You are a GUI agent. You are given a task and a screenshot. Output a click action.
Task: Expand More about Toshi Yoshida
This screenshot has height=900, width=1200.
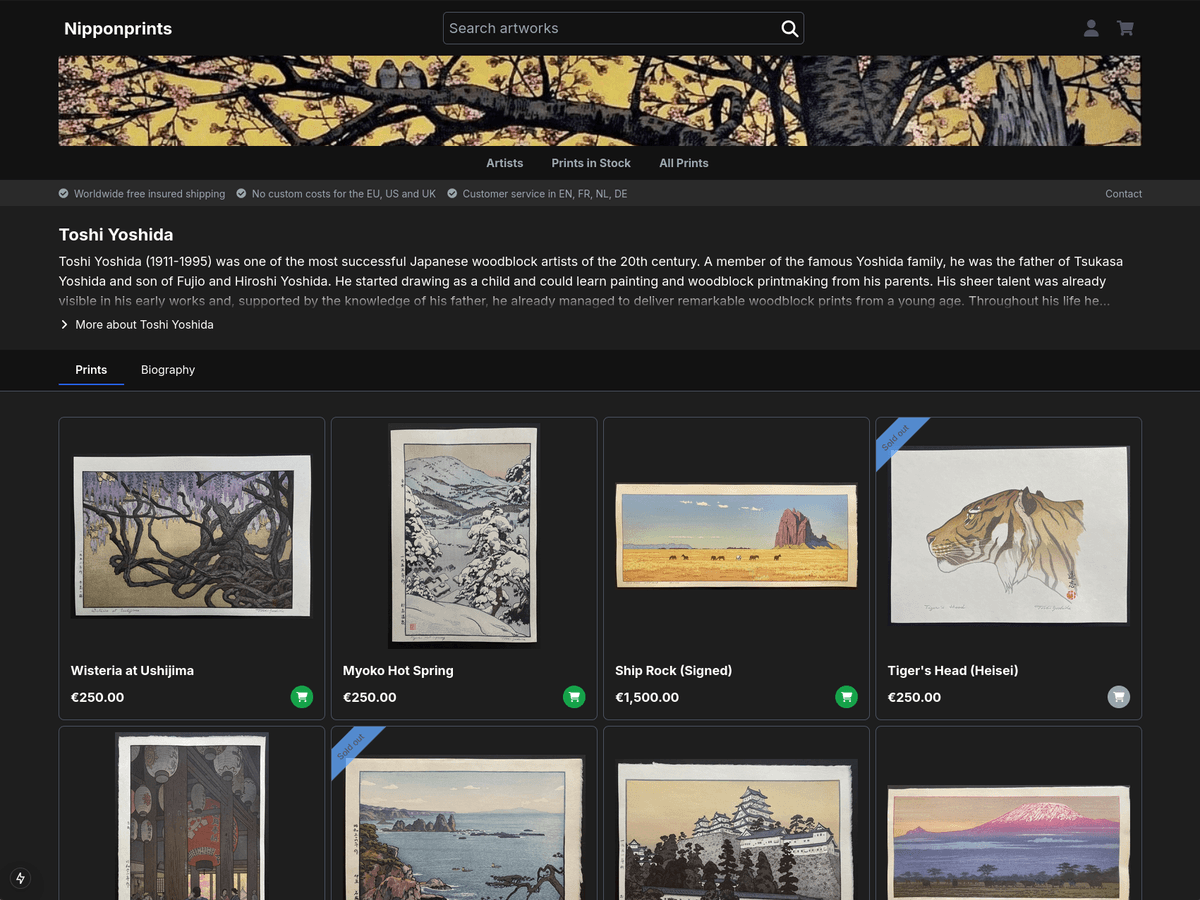[136, 325]
